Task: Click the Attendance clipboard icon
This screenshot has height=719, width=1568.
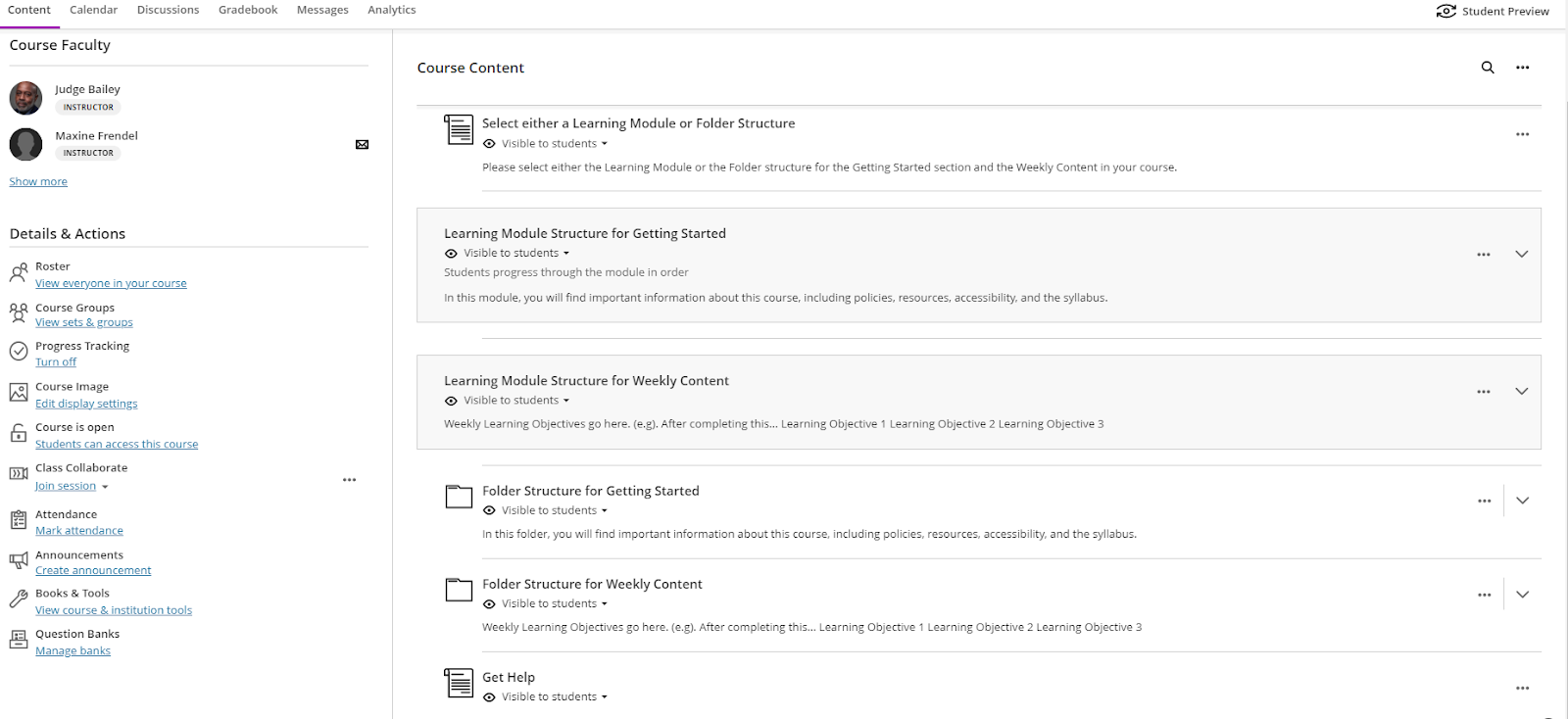Action: pos(19,520)
